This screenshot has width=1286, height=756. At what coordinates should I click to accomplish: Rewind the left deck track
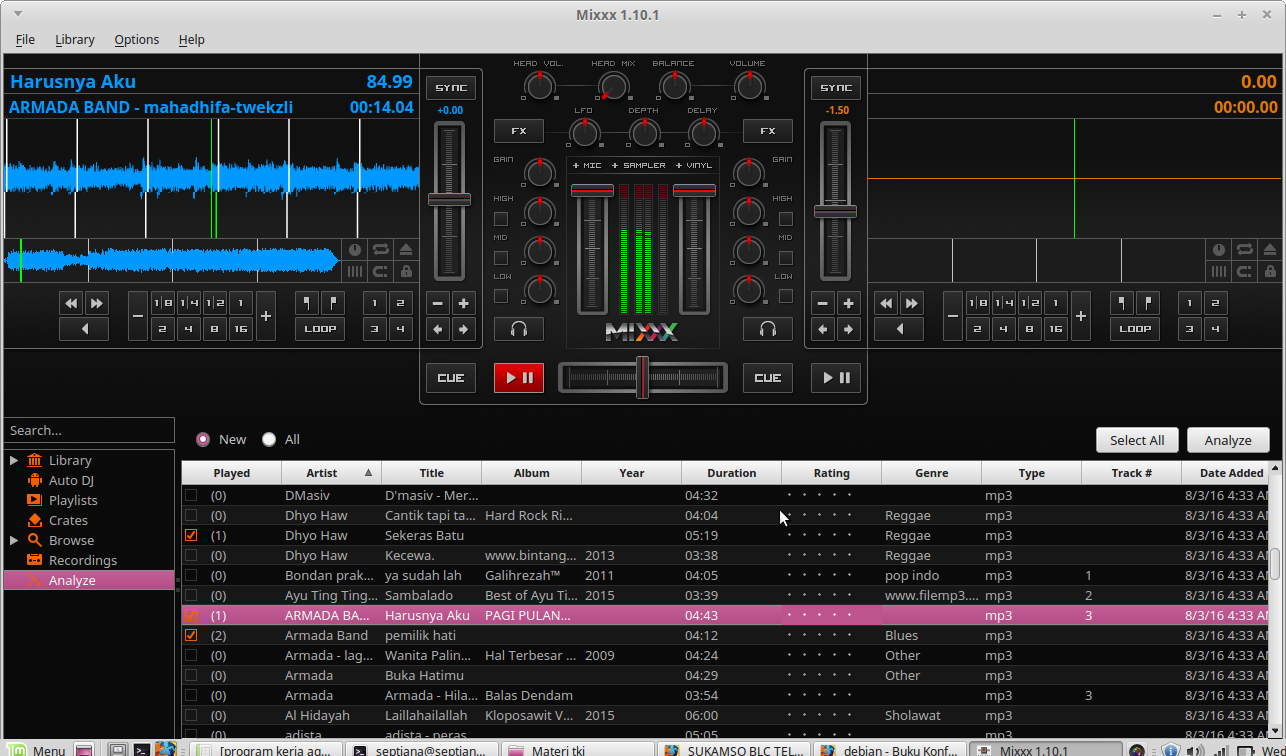tap(71, 303)
